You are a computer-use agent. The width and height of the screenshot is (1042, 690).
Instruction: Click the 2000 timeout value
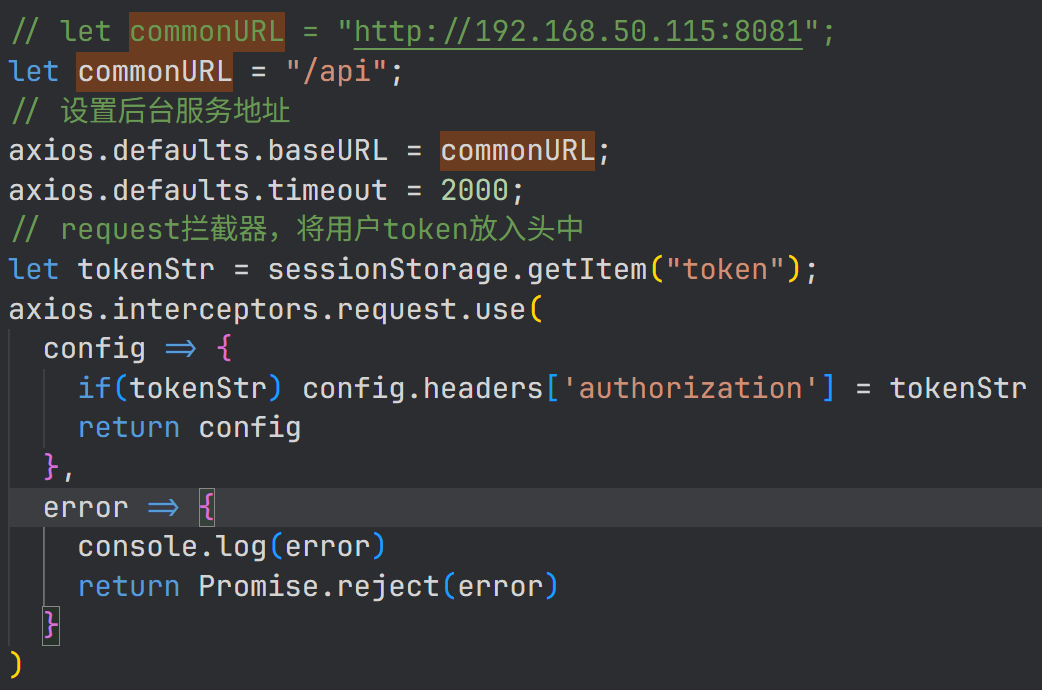474,191
